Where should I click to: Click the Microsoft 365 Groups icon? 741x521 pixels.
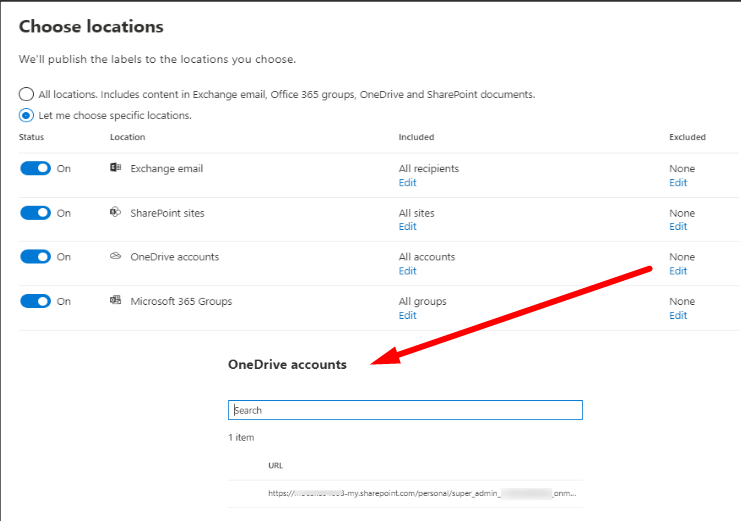tap(116, 301)
